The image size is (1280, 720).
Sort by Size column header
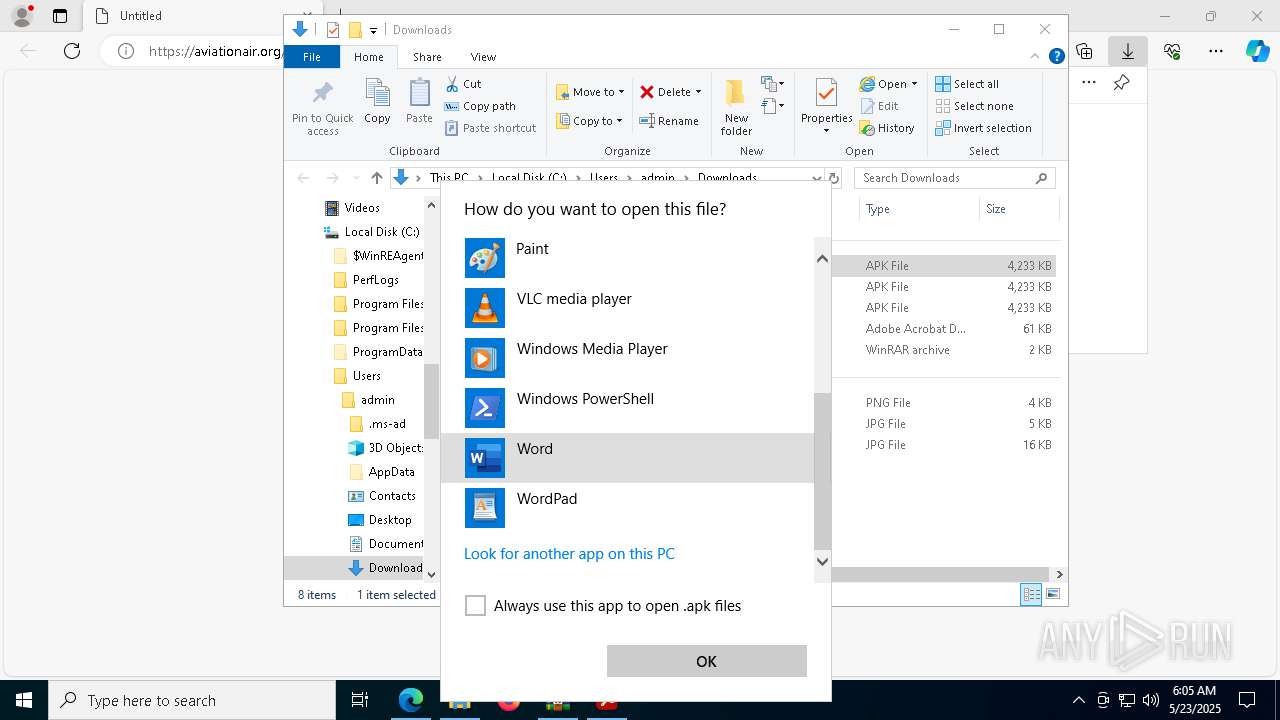pyautogui.click(x=1018, y=209)
